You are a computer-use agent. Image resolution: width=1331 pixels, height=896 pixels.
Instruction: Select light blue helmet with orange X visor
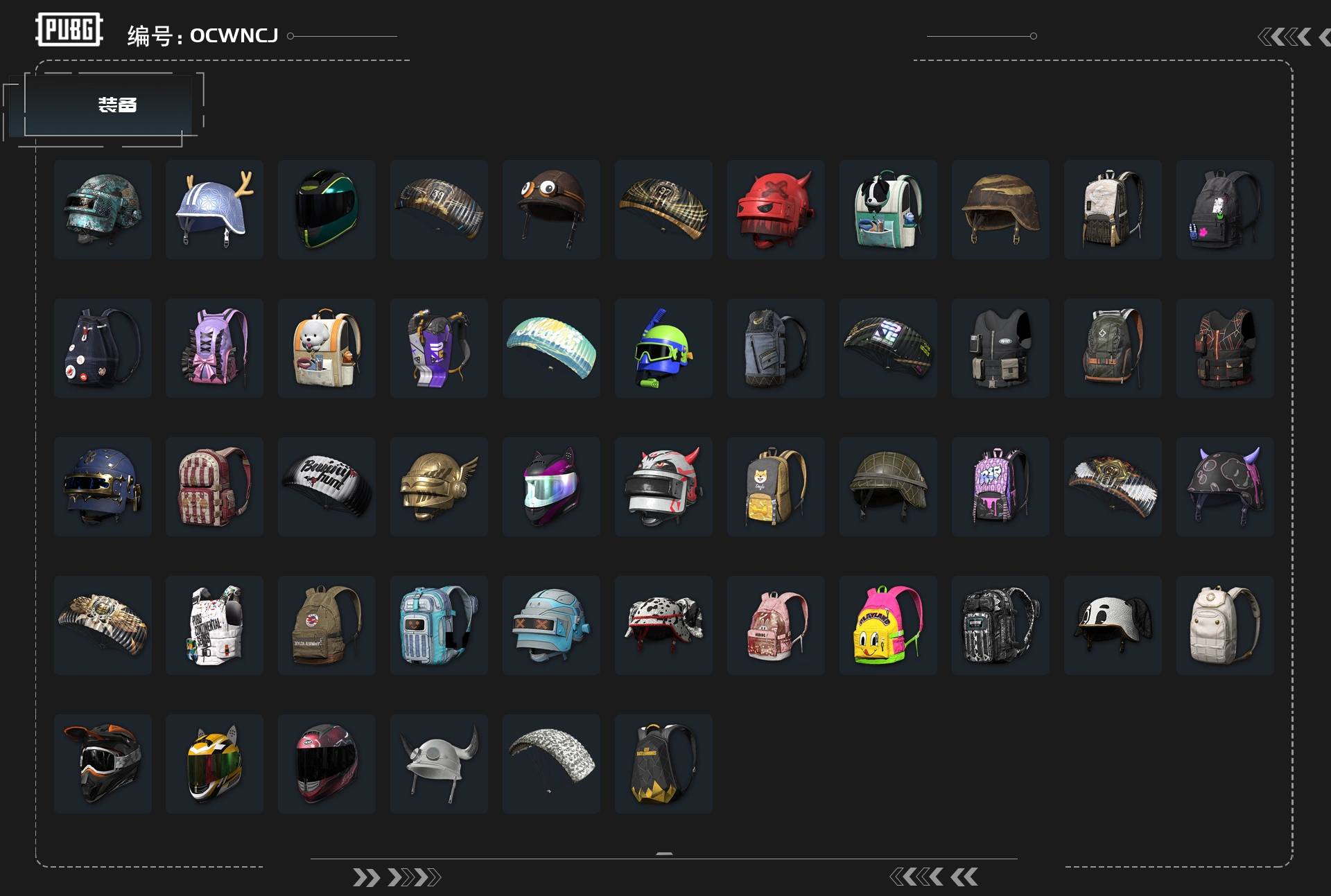[x=552, y=625]
